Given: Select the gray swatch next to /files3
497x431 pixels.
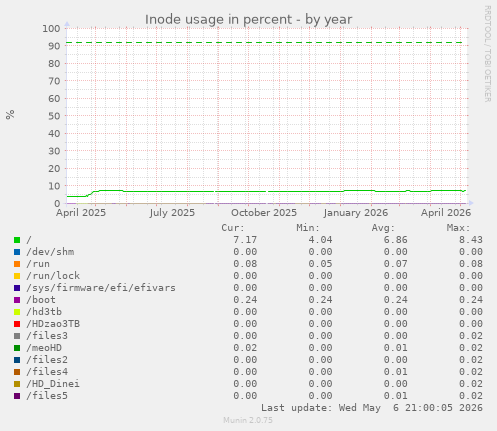Looking at the screenshot, I should tap(17, 336).
